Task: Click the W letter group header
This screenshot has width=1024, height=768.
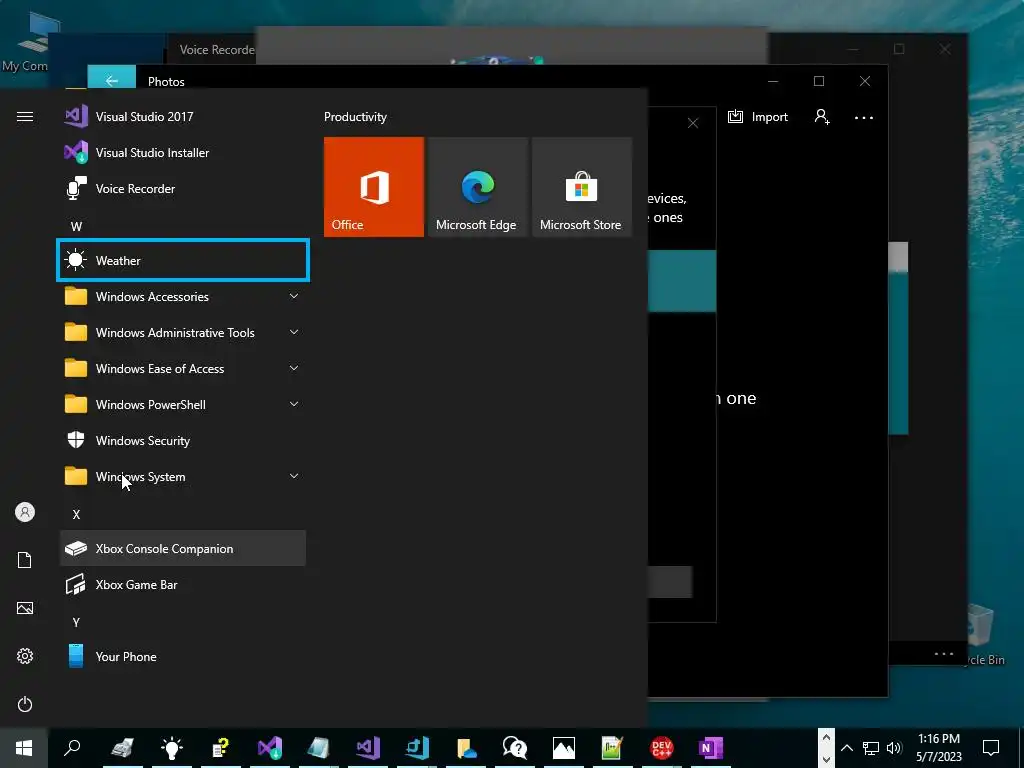Action: click(76, 227)
